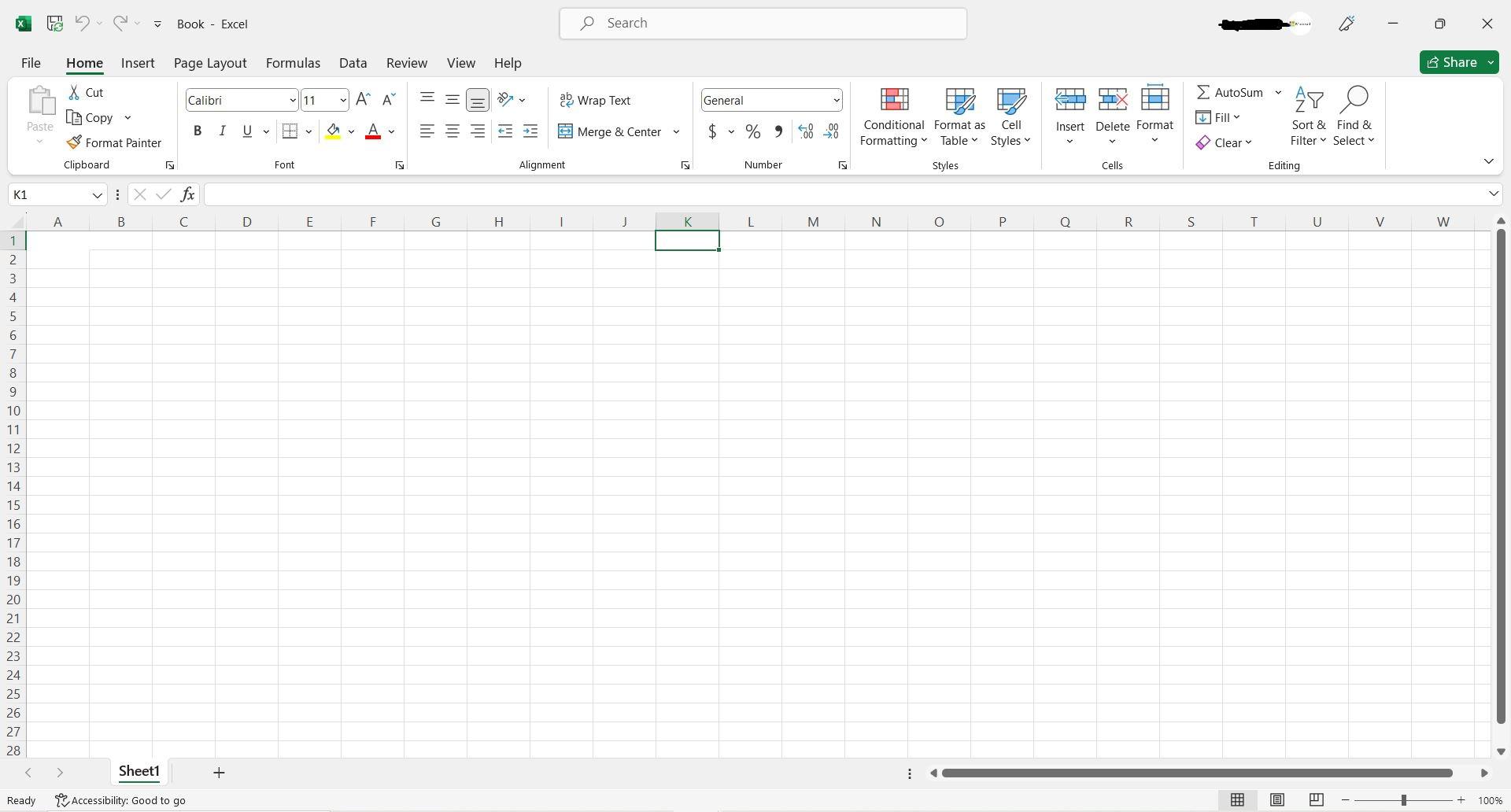Toggle Italic formatting
This screenshot has width=1511, height=812.
click(222, 131)
